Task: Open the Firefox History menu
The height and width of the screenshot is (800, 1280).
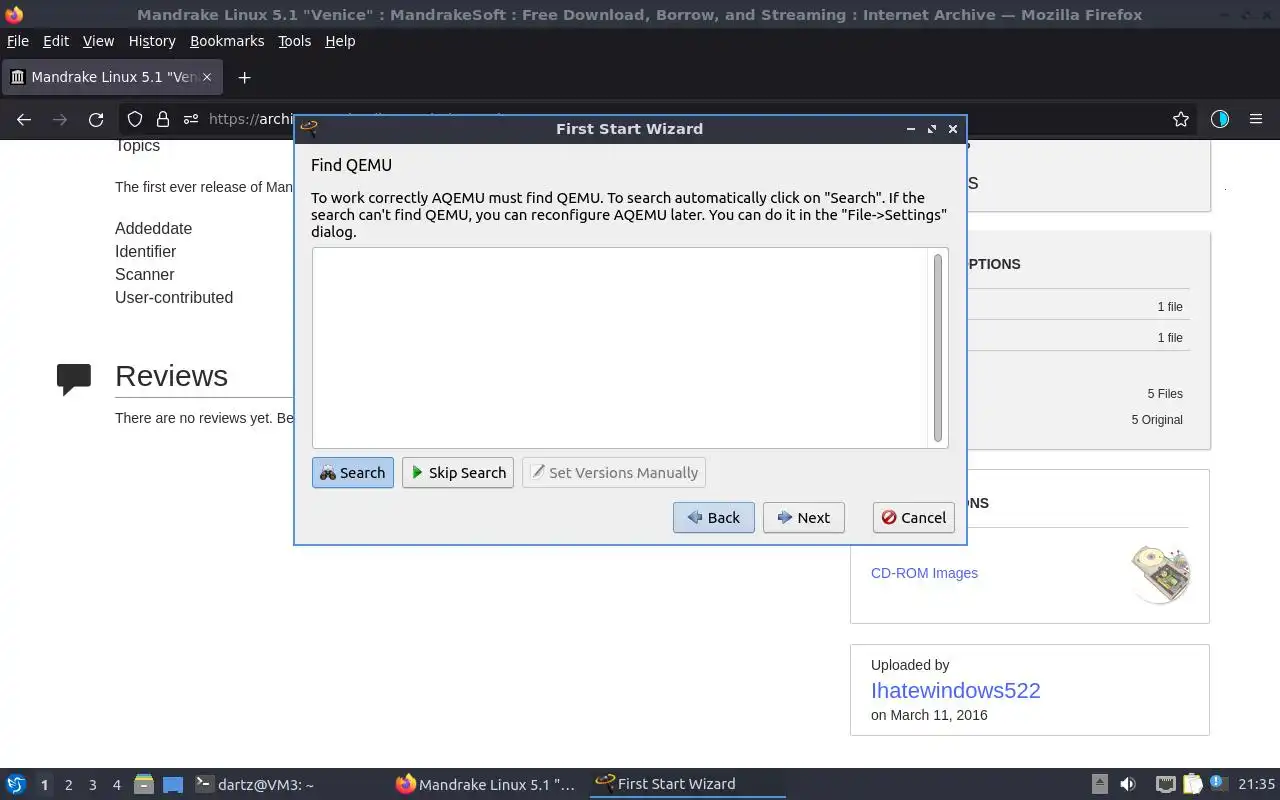Action: pos(152,41)
